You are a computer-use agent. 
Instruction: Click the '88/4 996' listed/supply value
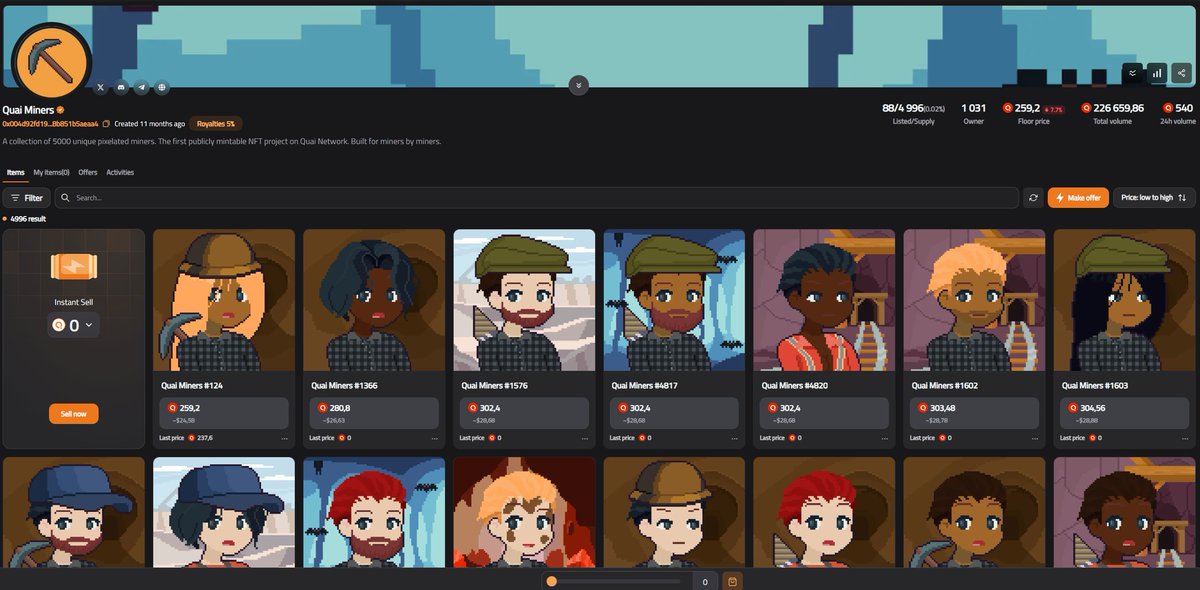(x=901, y=108)
